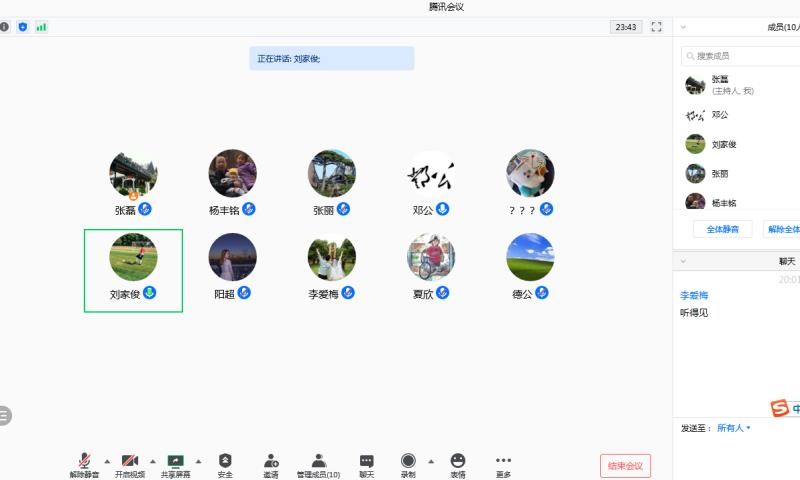Select 刘家俊's highlighted video tile
800x480 pixels.
click(x=133, y=270)
